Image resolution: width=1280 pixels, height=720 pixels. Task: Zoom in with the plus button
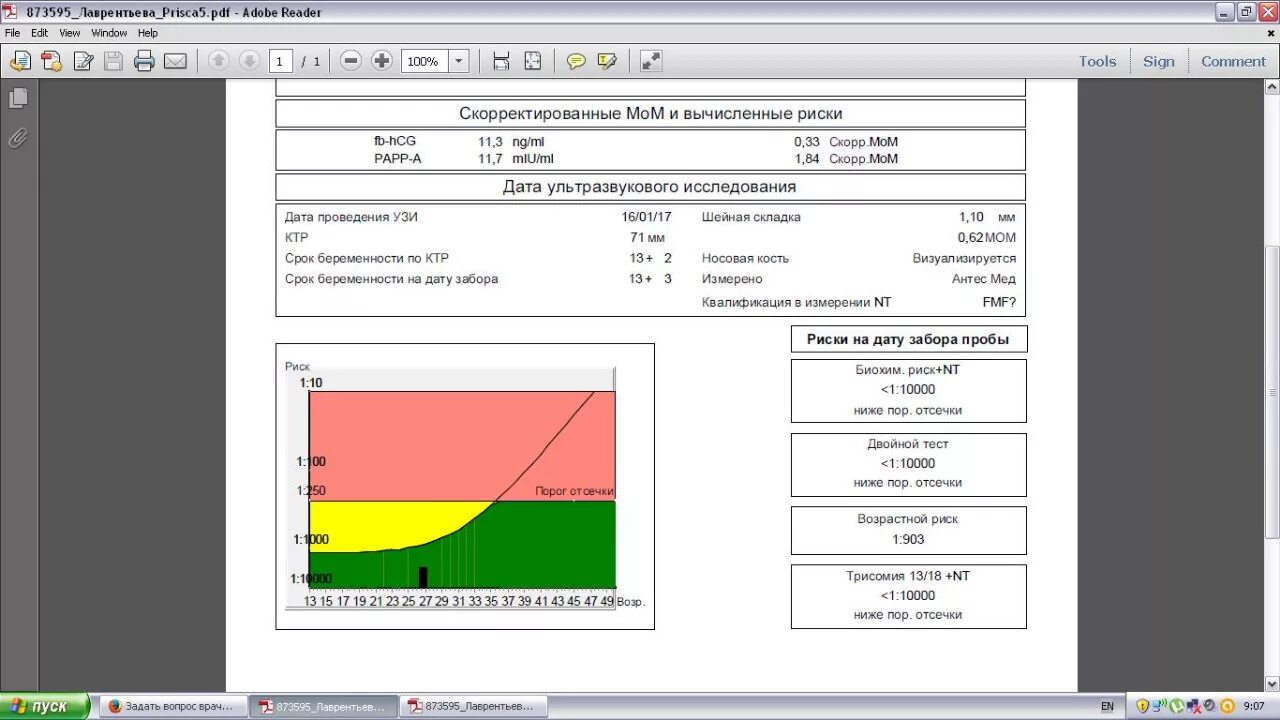click(x=381, y=61)
